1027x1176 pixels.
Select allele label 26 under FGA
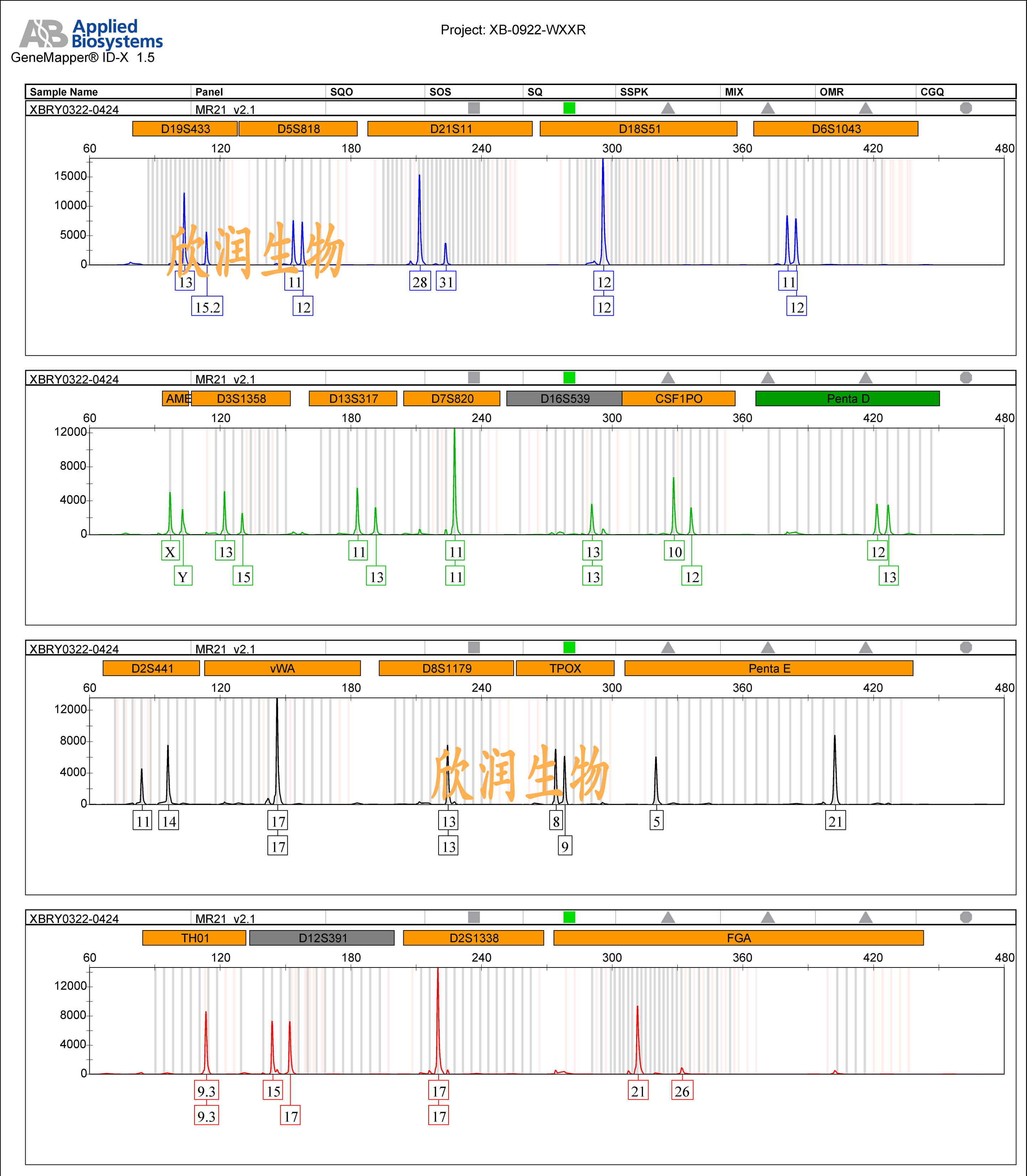pyautogui.click(x=682, y=1091)
